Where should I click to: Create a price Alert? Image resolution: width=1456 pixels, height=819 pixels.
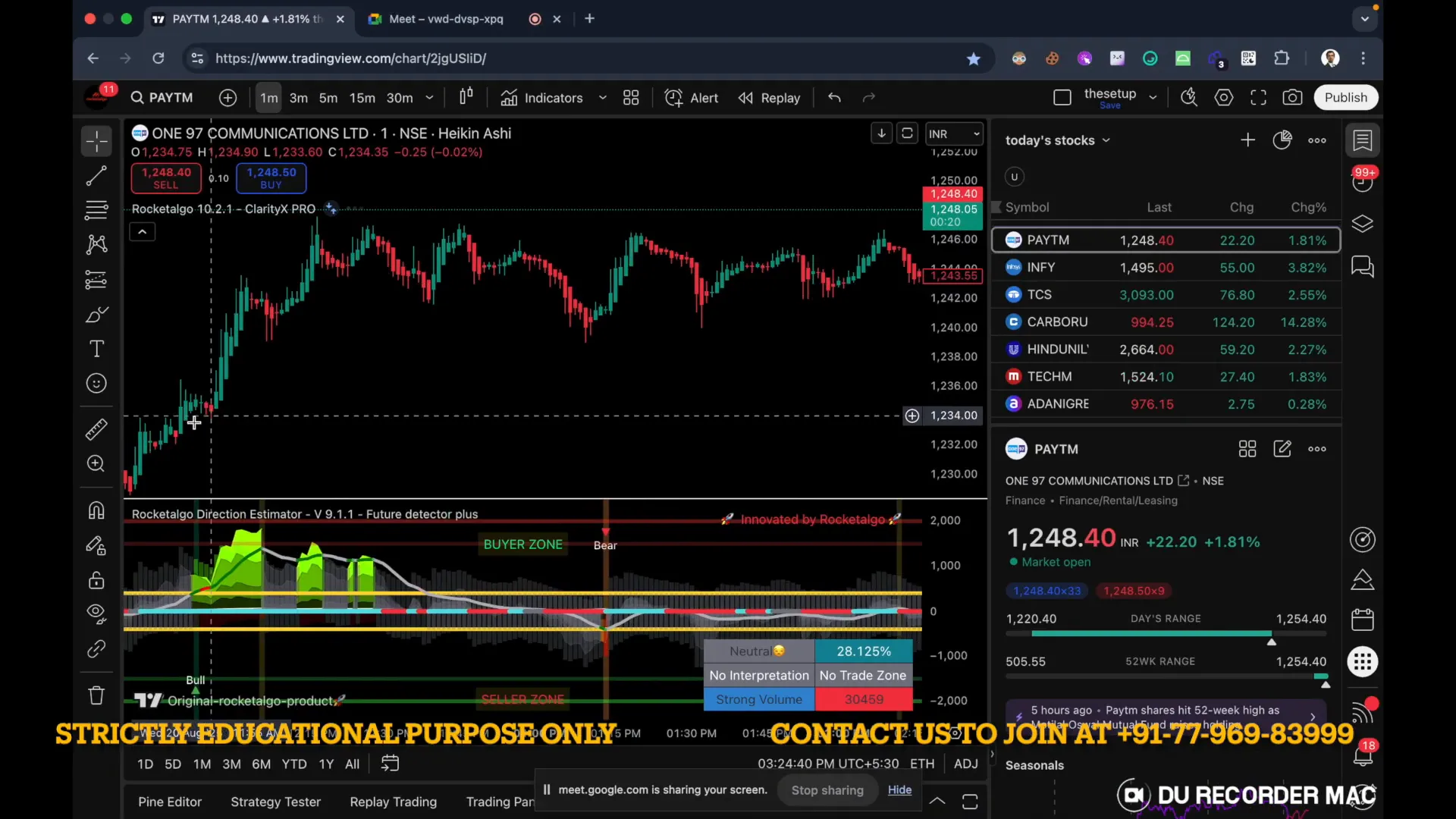[692, 98]
